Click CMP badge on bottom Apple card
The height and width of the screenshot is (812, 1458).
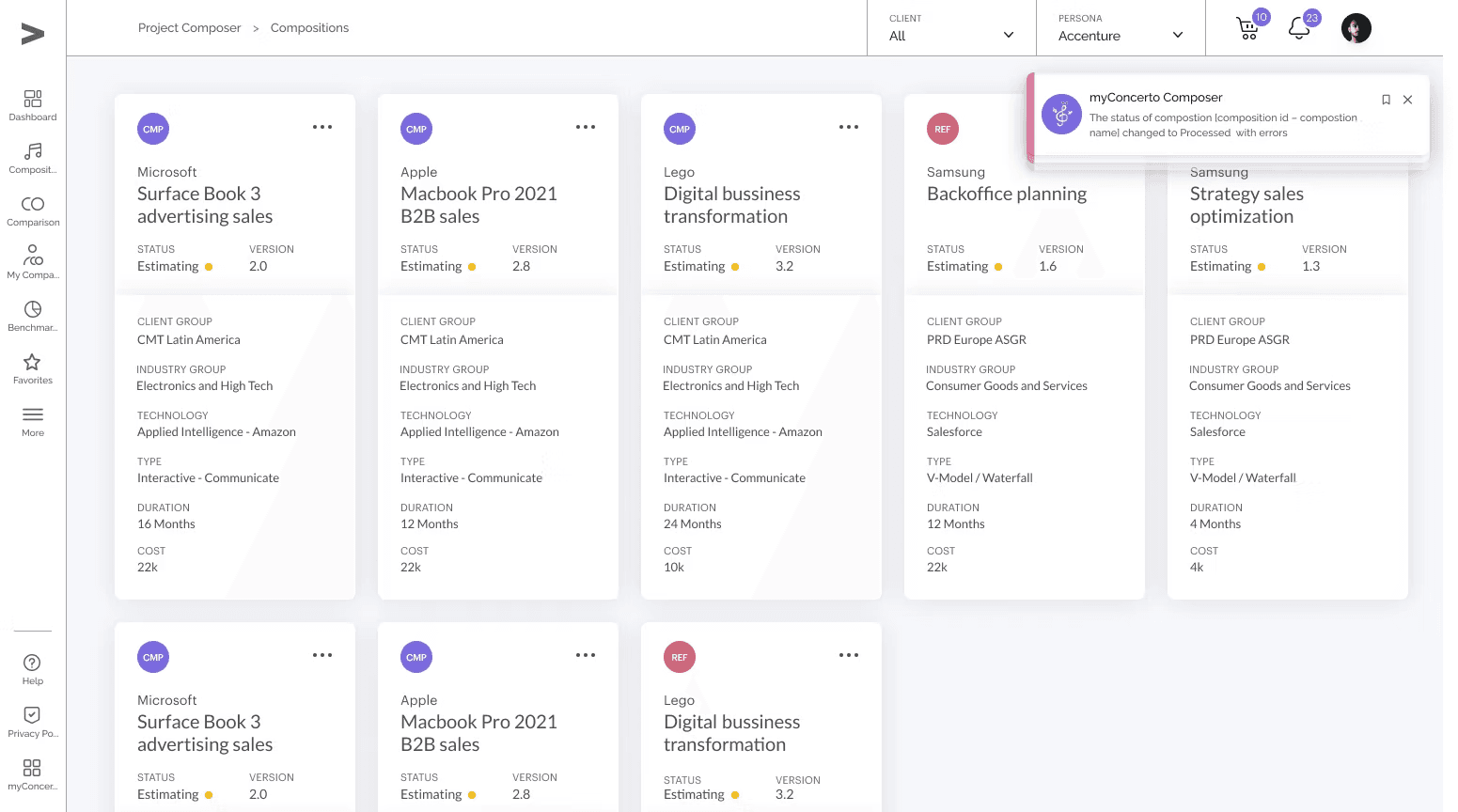tap(416, 657)
